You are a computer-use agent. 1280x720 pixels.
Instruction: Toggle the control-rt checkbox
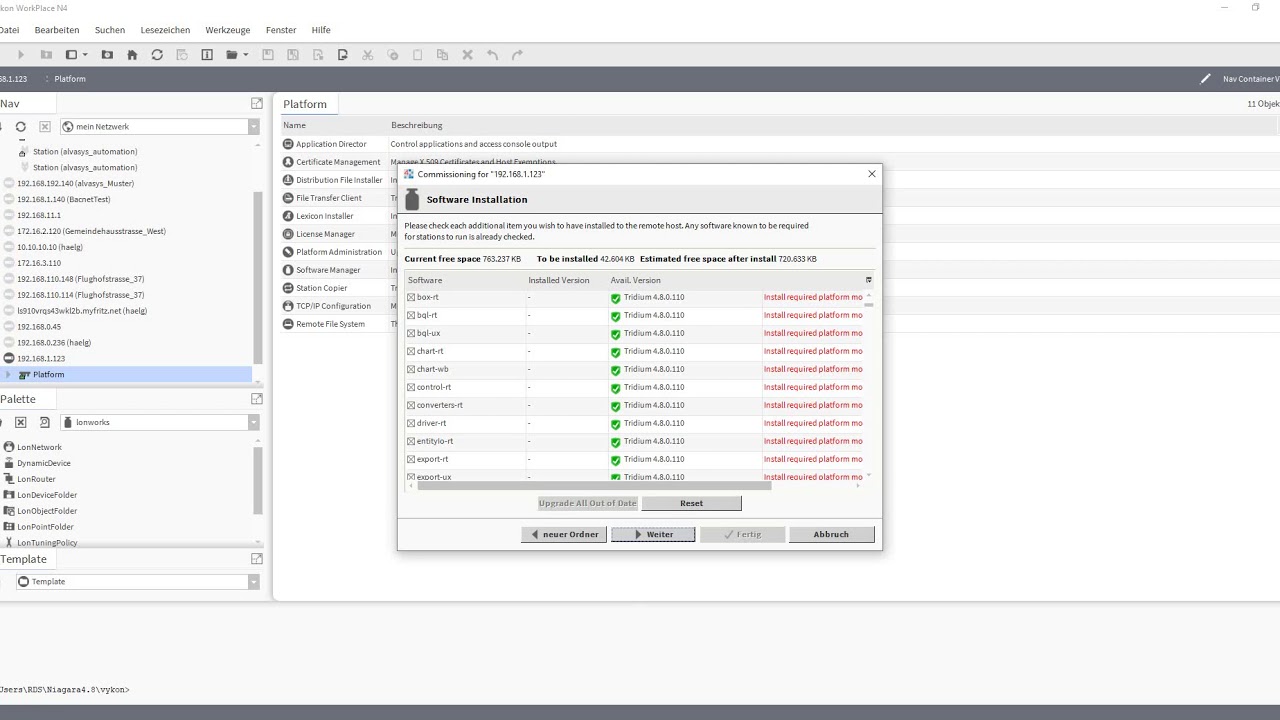tap(411, 387)
